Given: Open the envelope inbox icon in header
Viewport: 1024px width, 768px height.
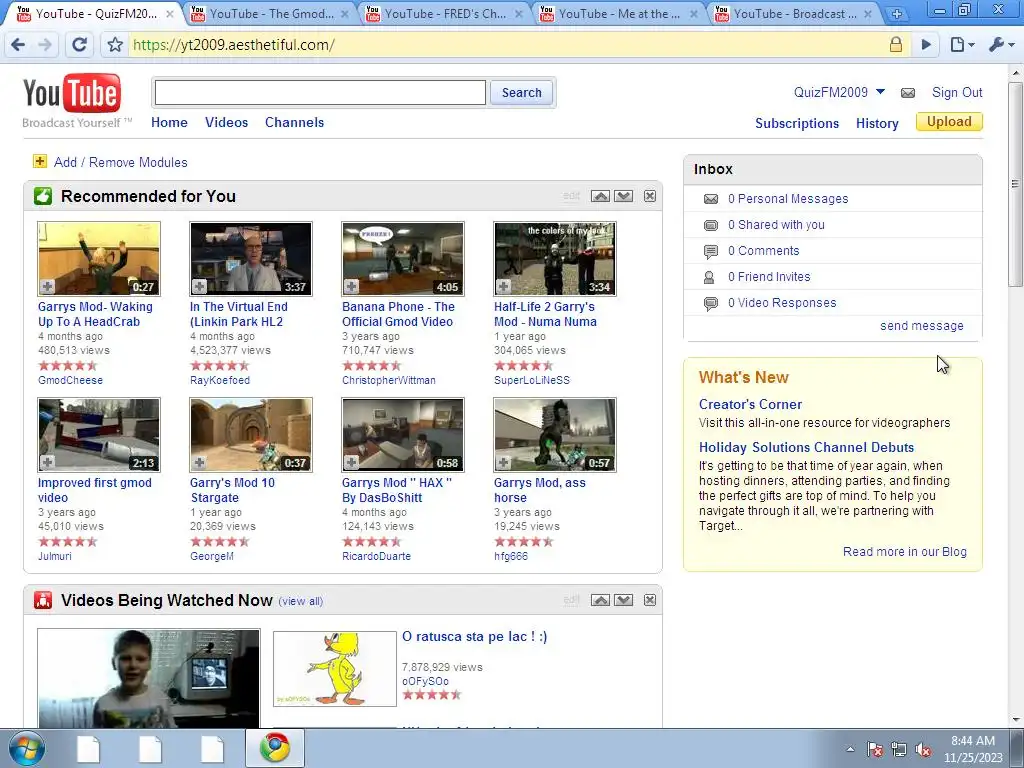Looking at the screenshot, I should 908,93.
